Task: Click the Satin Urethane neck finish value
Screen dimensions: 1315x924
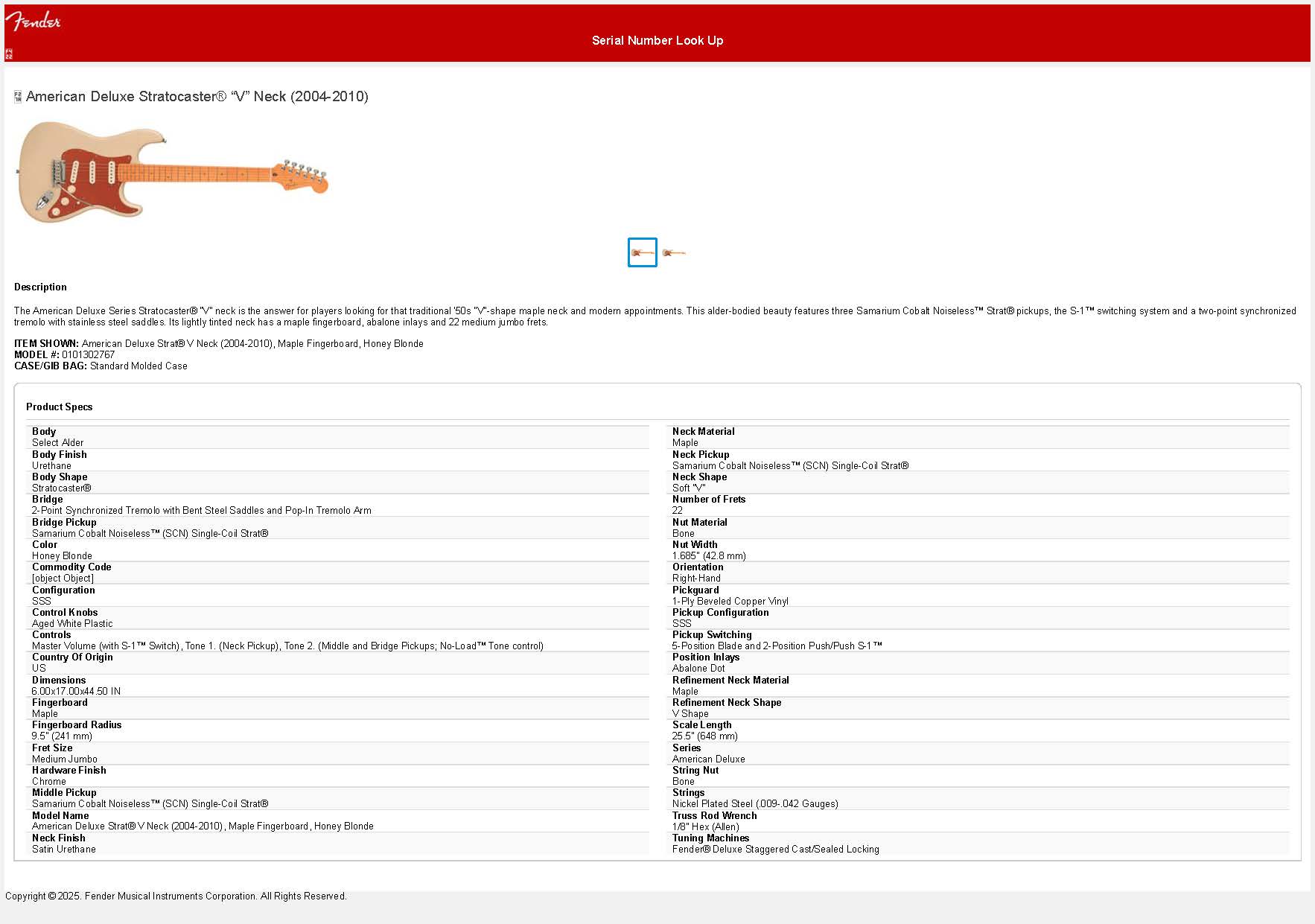Action: pyautogui.click(x=64, y=849)
